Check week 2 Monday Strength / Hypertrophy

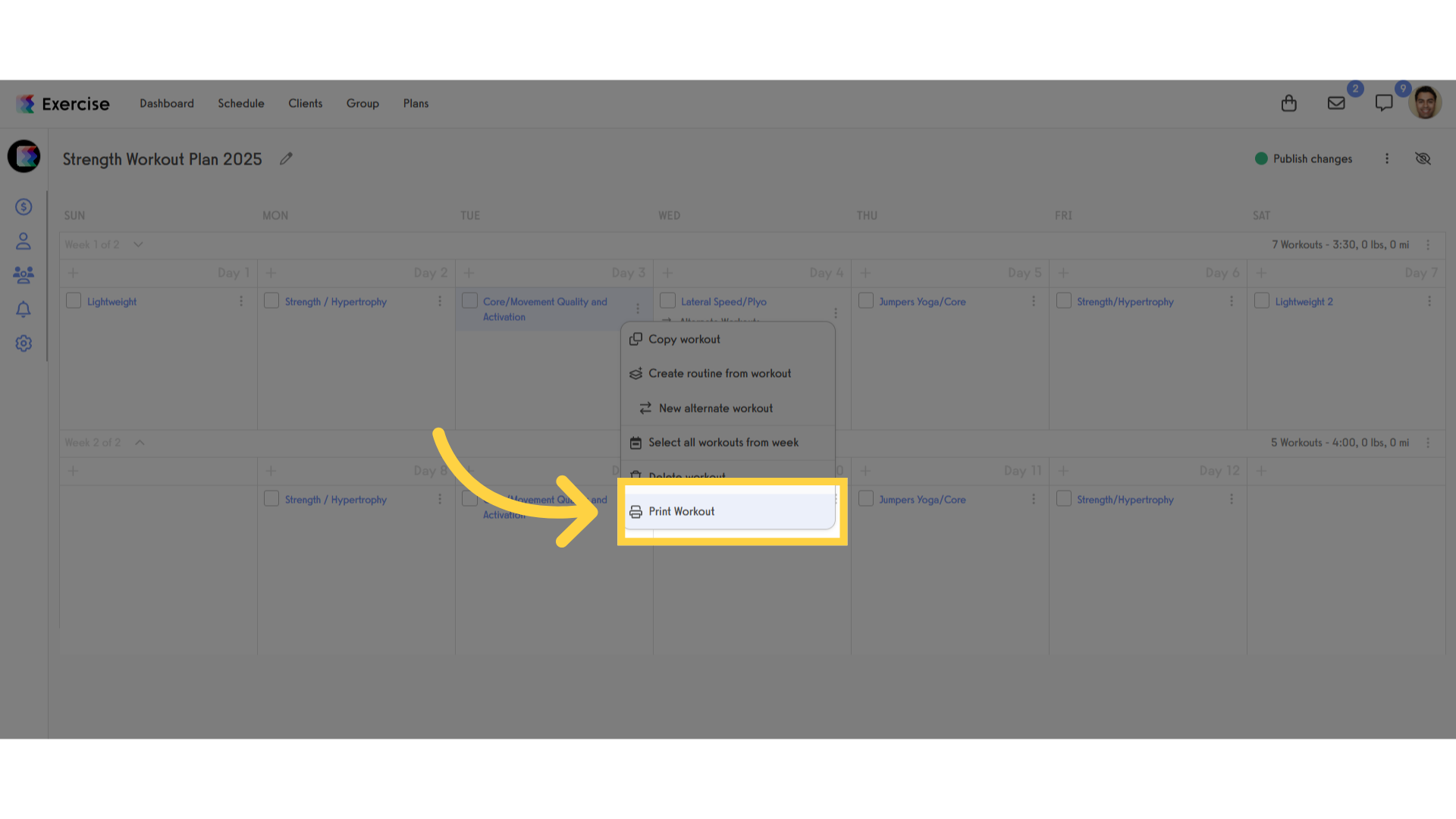coord(271,499)
